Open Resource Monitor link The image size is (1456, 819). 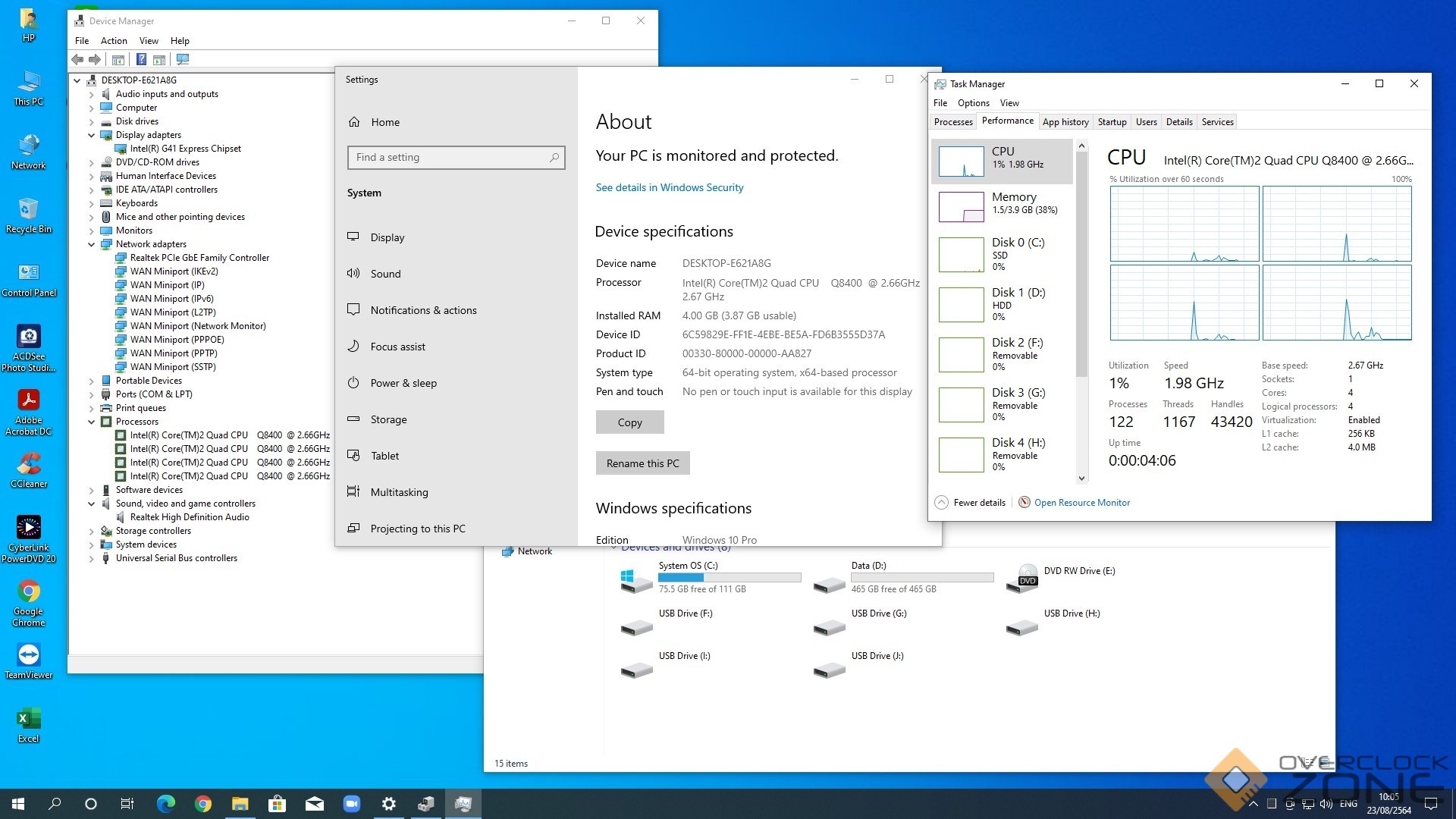pos(1081,502)
